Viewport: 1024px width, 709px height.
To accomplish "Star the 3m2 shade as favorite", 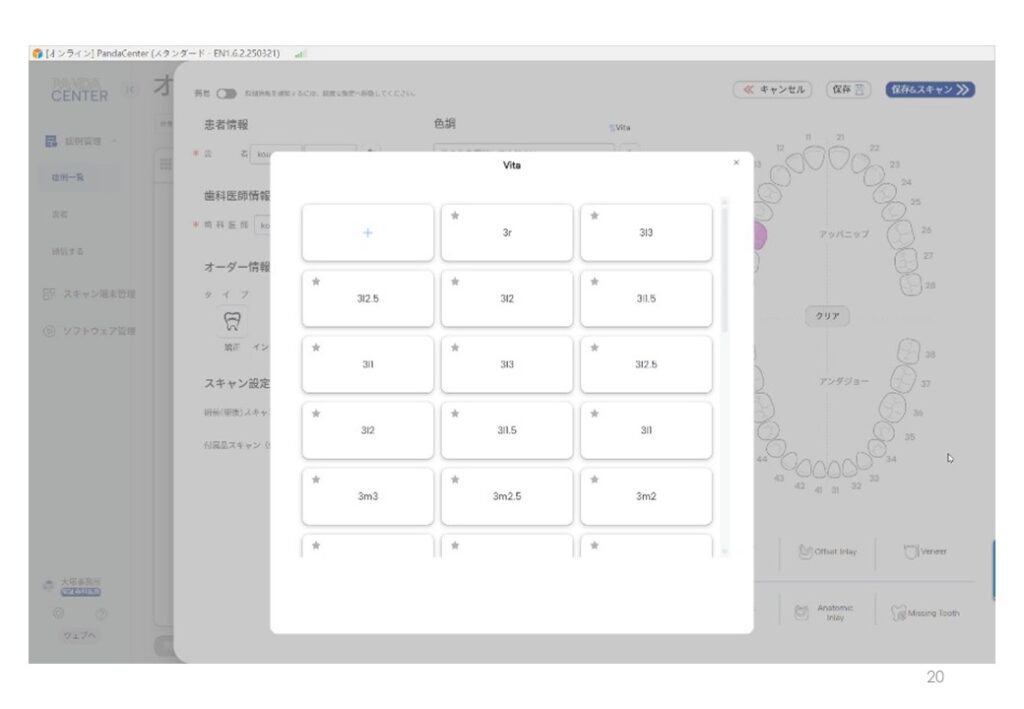I will click(x=595, y=479).
